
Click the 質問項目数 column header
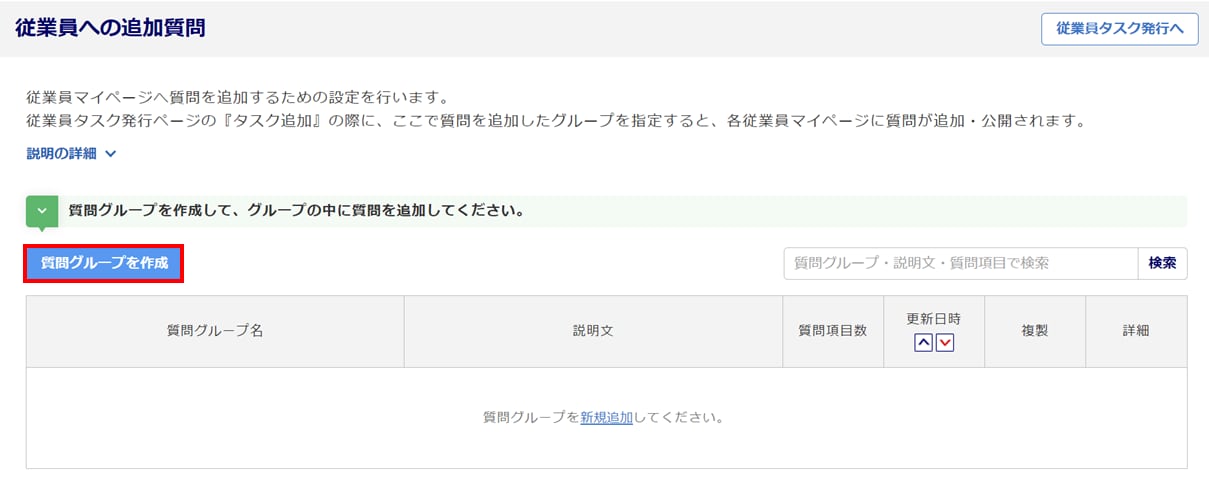tap(833, 331)
